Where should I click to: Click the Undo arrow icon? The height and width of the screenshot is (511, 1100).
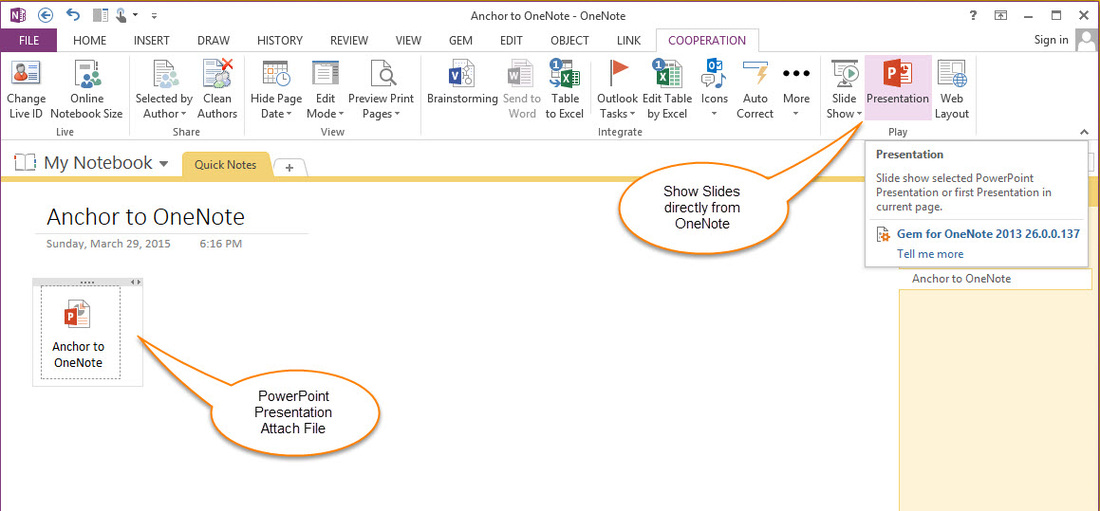(x=72, y=15)
